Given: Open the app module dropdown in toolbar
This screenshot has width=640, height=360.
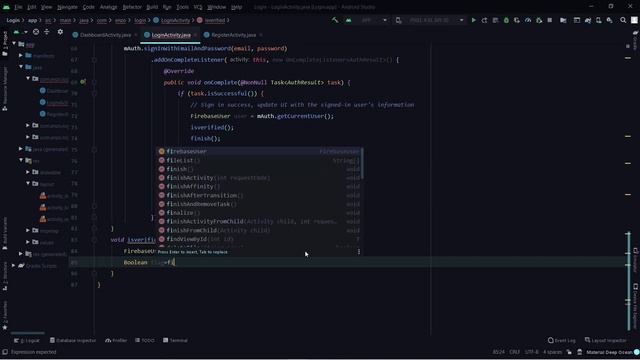Looking at the screenshot, I should click(366, 20).
